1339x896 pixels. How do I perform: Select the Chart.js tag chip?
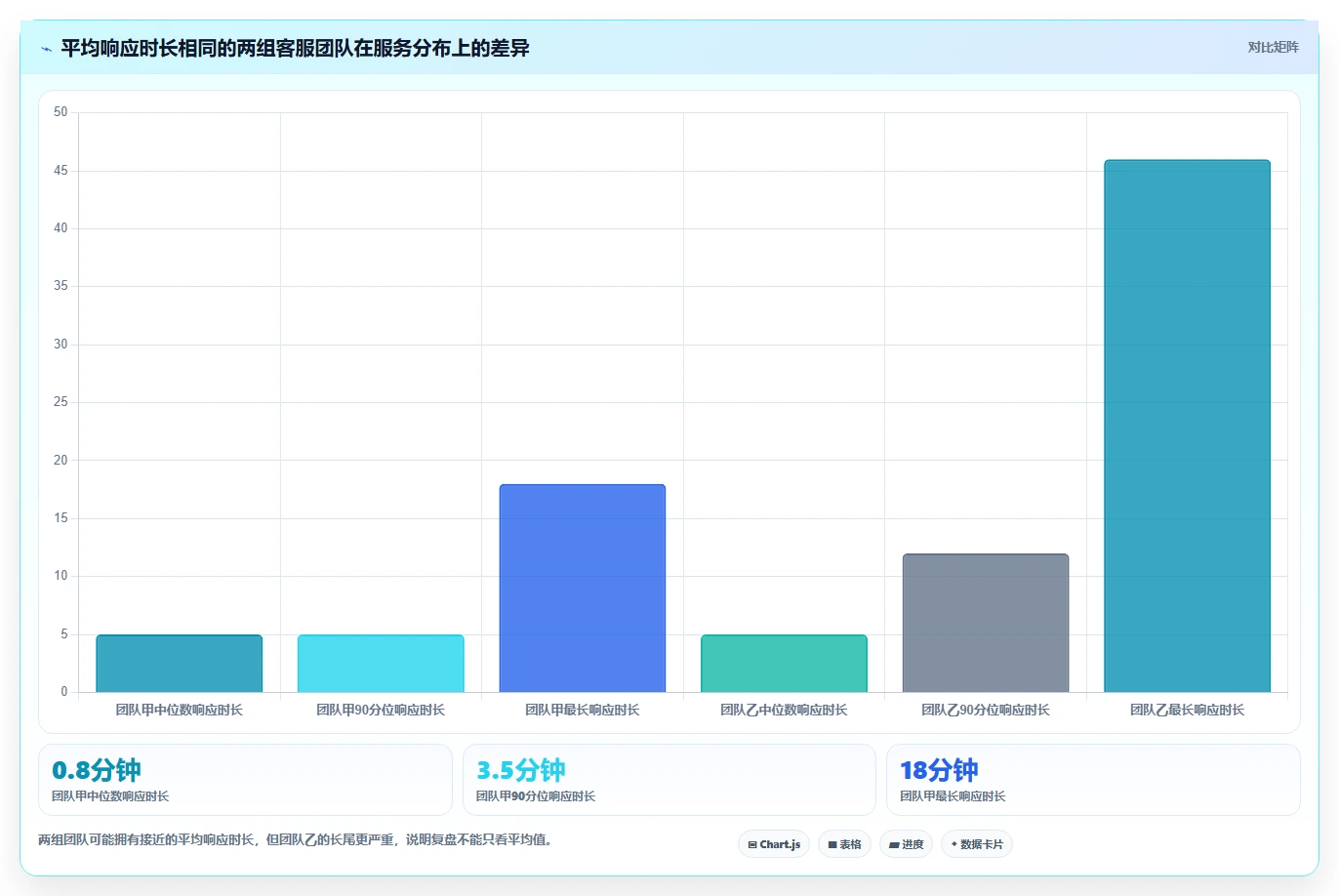(x=774, y=844)
